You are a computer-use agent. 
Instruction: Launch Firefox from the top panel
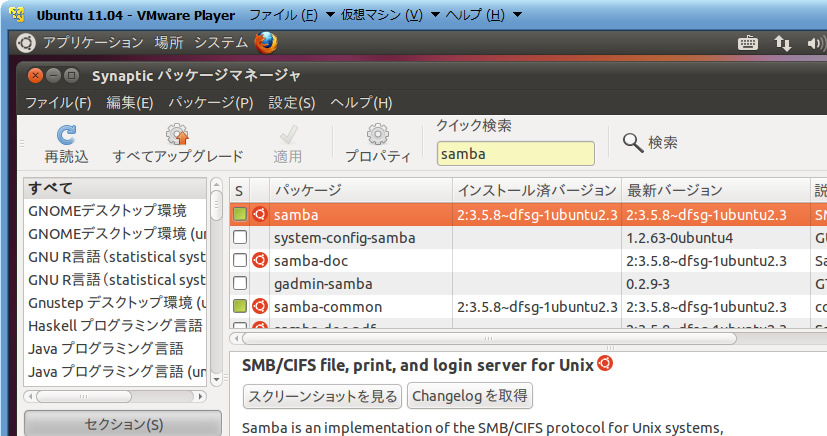point(266,43)
